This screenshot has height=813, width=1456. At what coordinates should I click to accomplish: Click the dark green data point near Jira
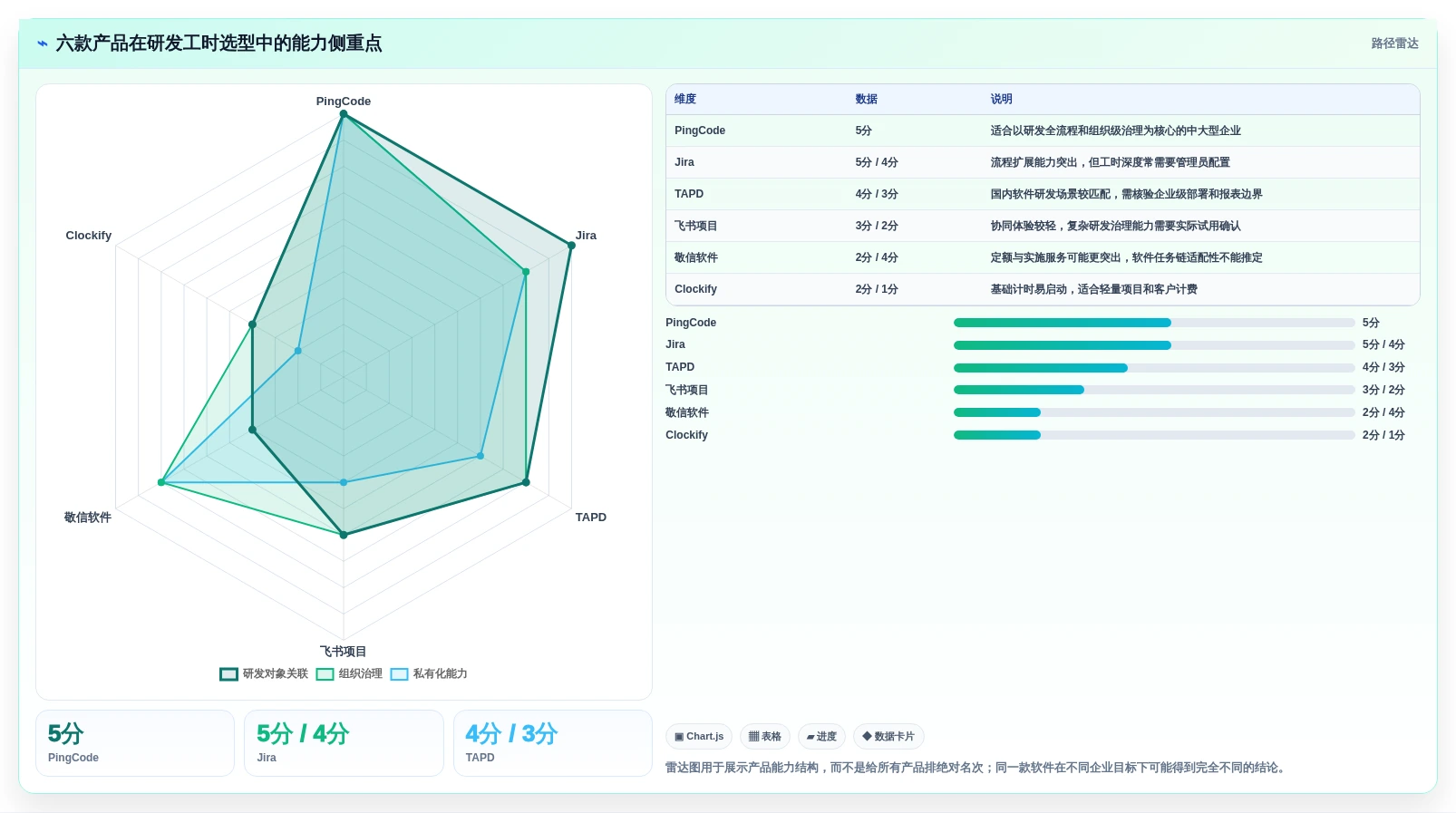571,246
